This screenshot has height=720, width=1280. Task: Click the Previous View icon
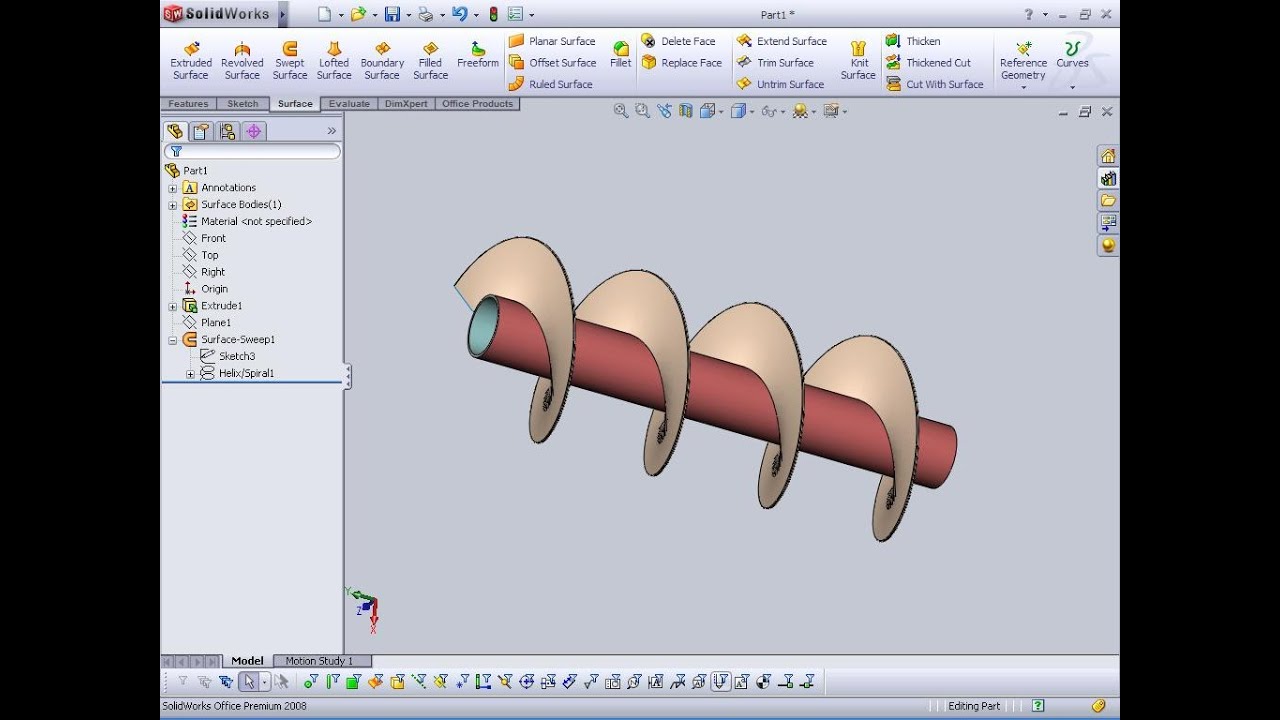664,111
